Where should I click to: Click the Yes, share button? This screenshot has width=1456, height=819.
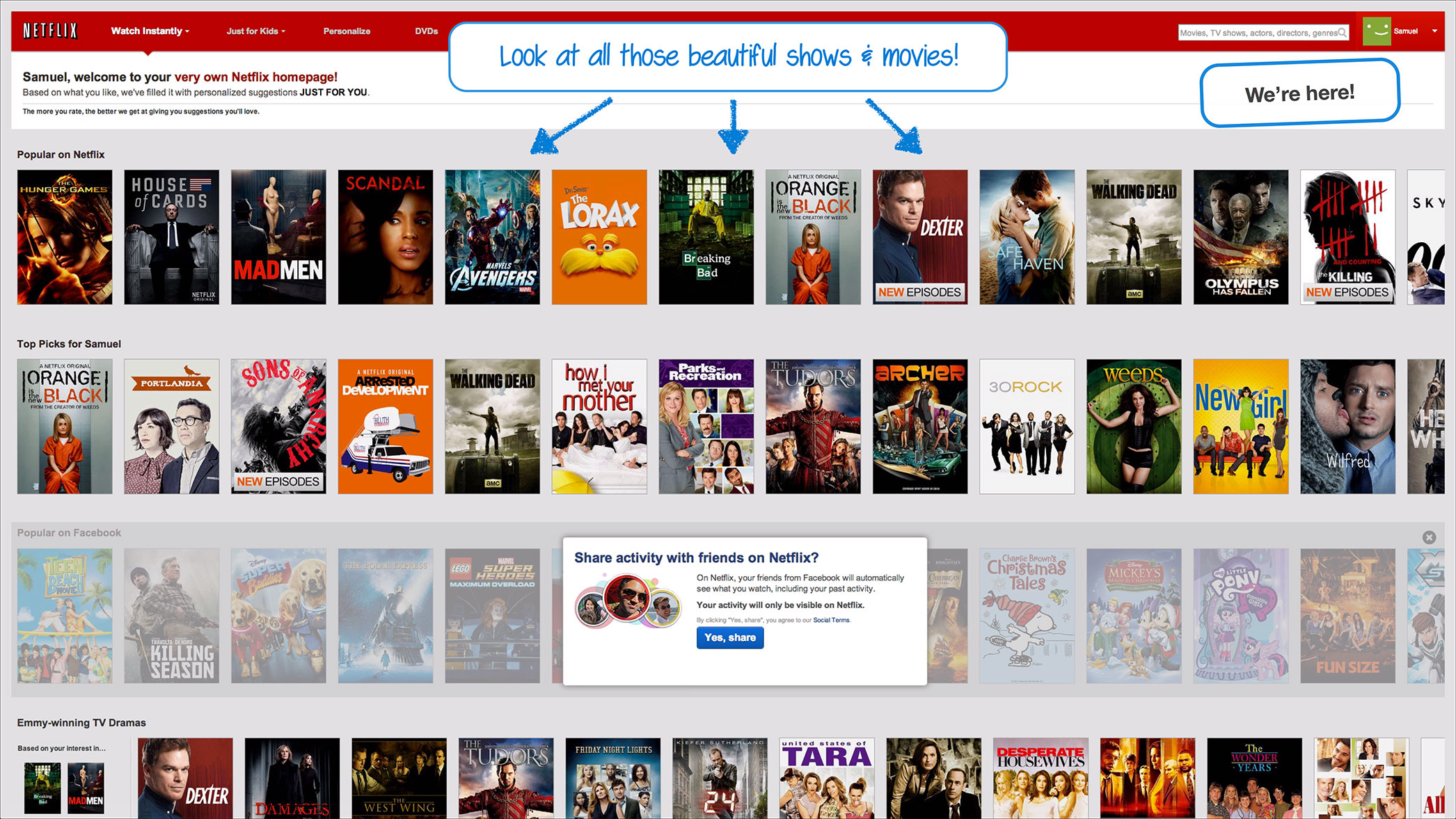730,637
